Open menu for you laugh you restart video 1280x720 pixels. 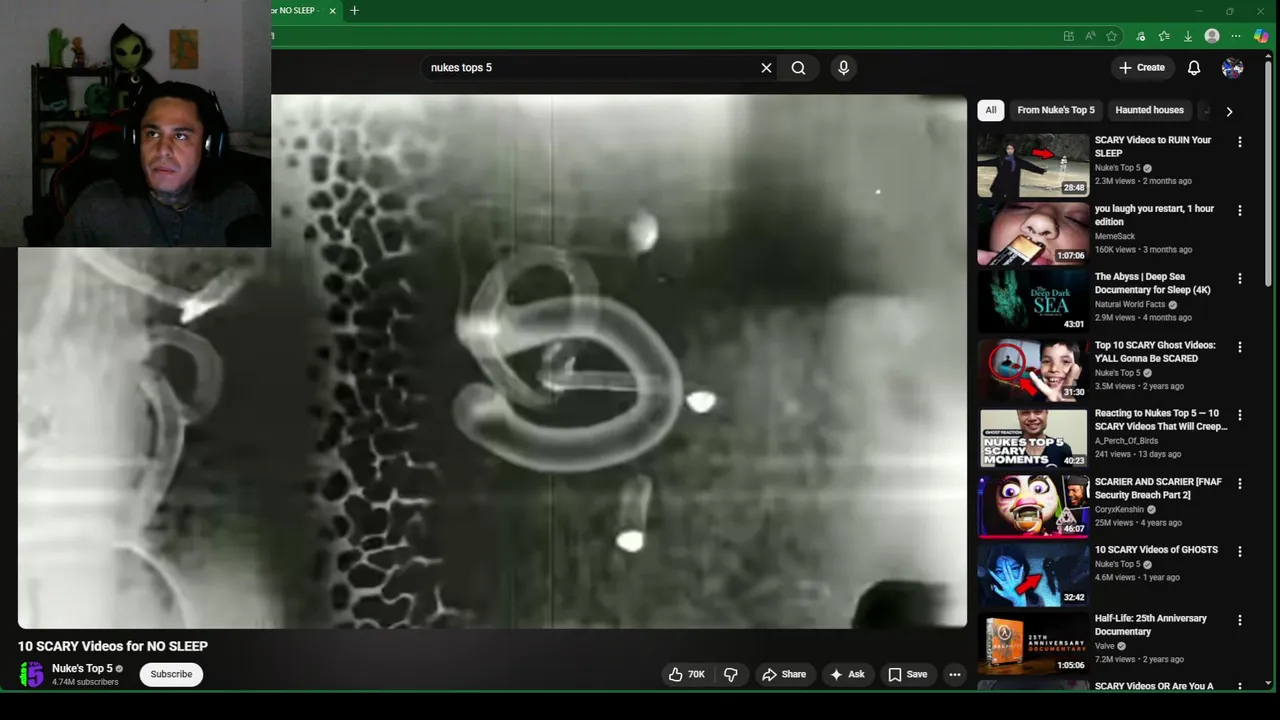coord(1240,210)
